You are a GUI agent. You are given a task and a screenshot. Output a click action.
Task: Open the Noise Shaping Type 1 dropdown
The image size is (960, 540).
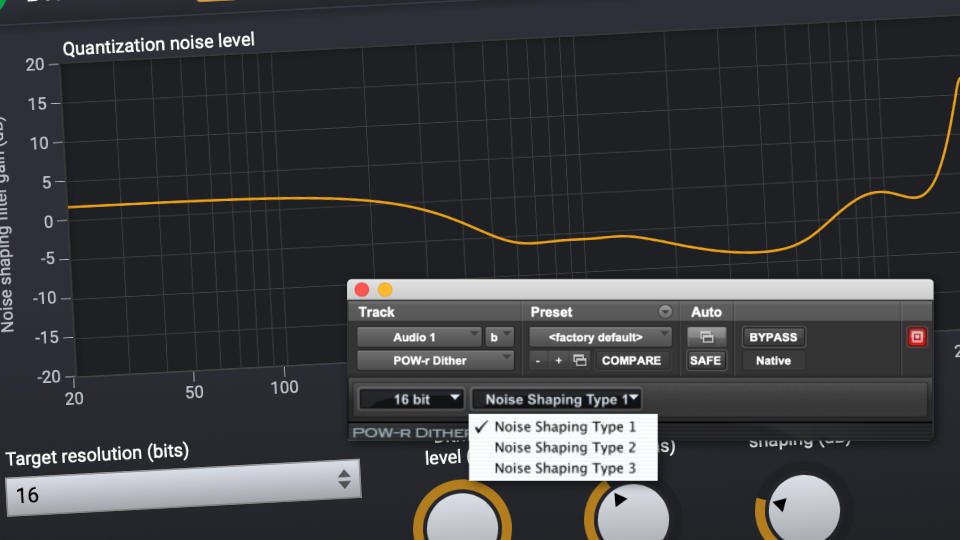click(x=557, y=399)
